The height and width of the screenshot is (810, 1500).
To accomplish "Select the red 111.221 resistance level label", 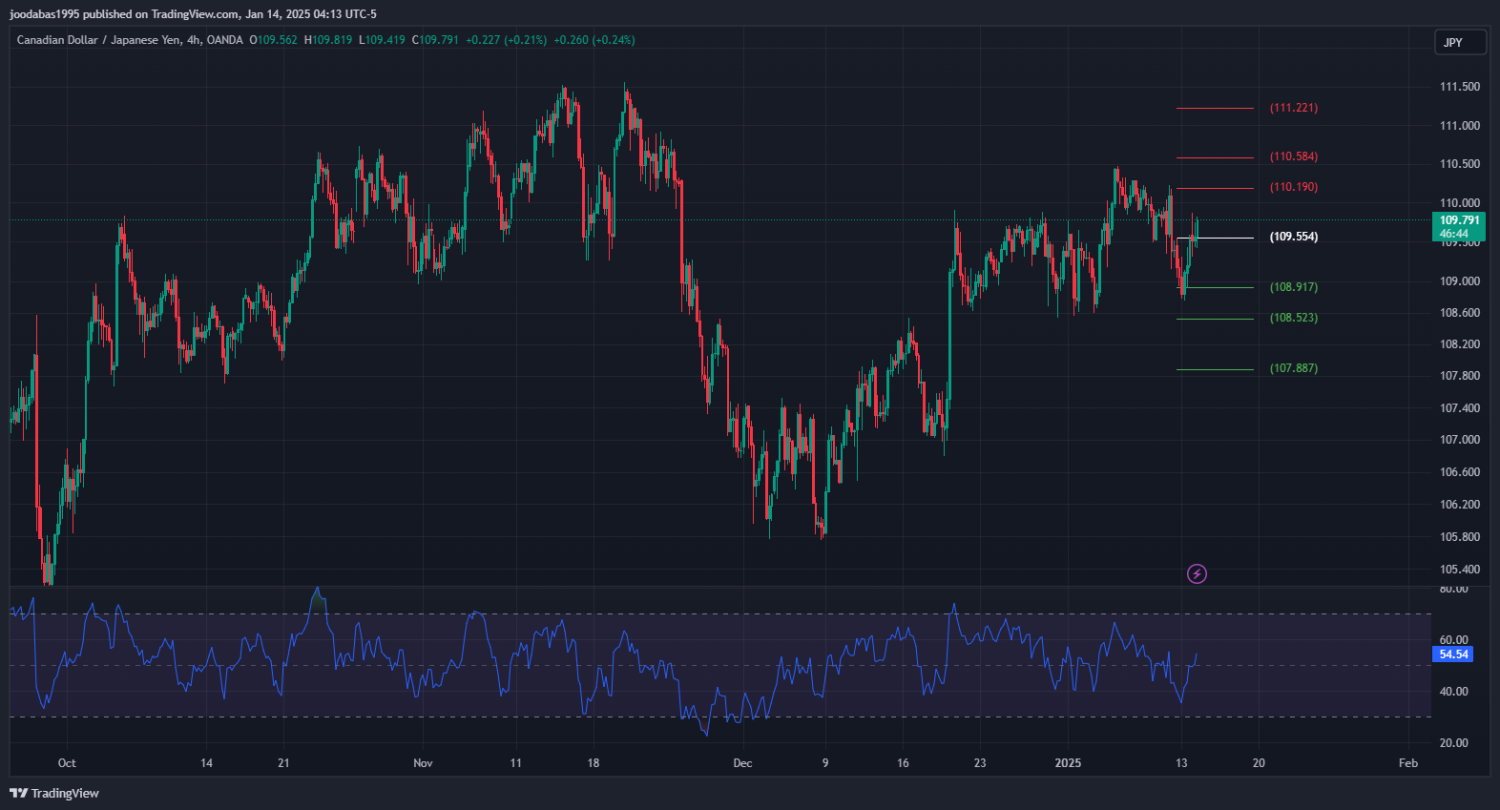I will coord(1293,108).
